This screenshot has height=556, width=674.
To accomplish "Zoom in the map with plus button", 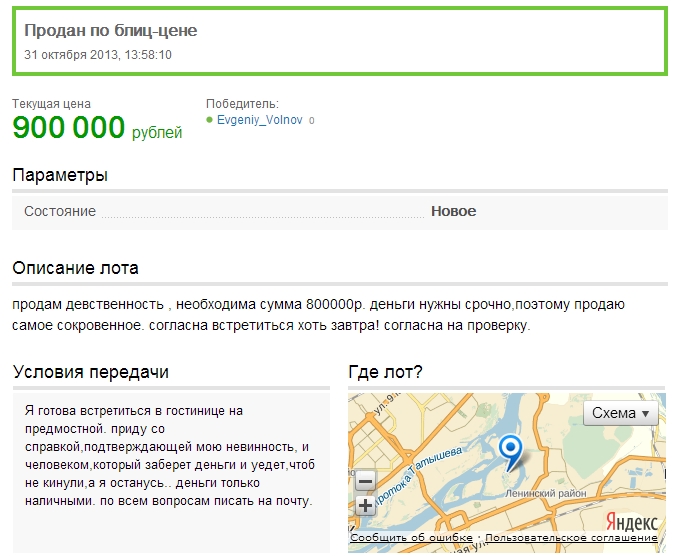I will (x=365, y=505).
